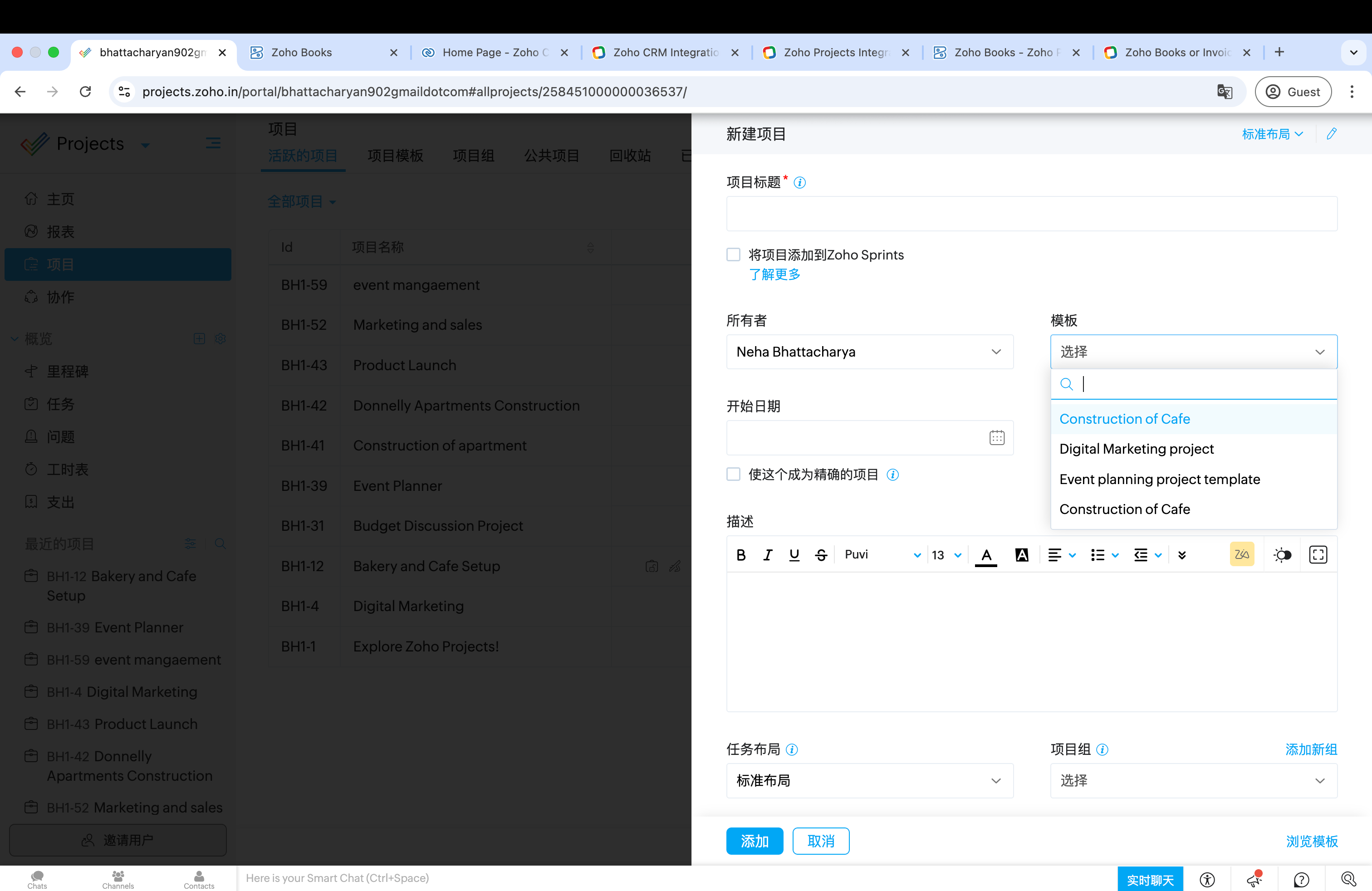The image size is (1372, 891).
Task: Click the edit layout pencil icon
Action: [1331, 134]
